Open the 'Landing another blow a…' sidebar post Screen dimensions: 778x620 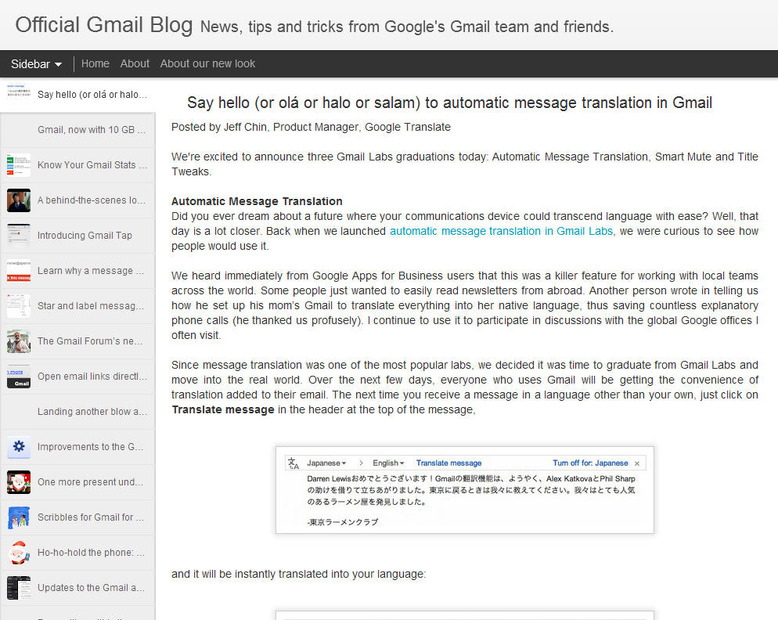pyautogui.click(x=77, y=412)
